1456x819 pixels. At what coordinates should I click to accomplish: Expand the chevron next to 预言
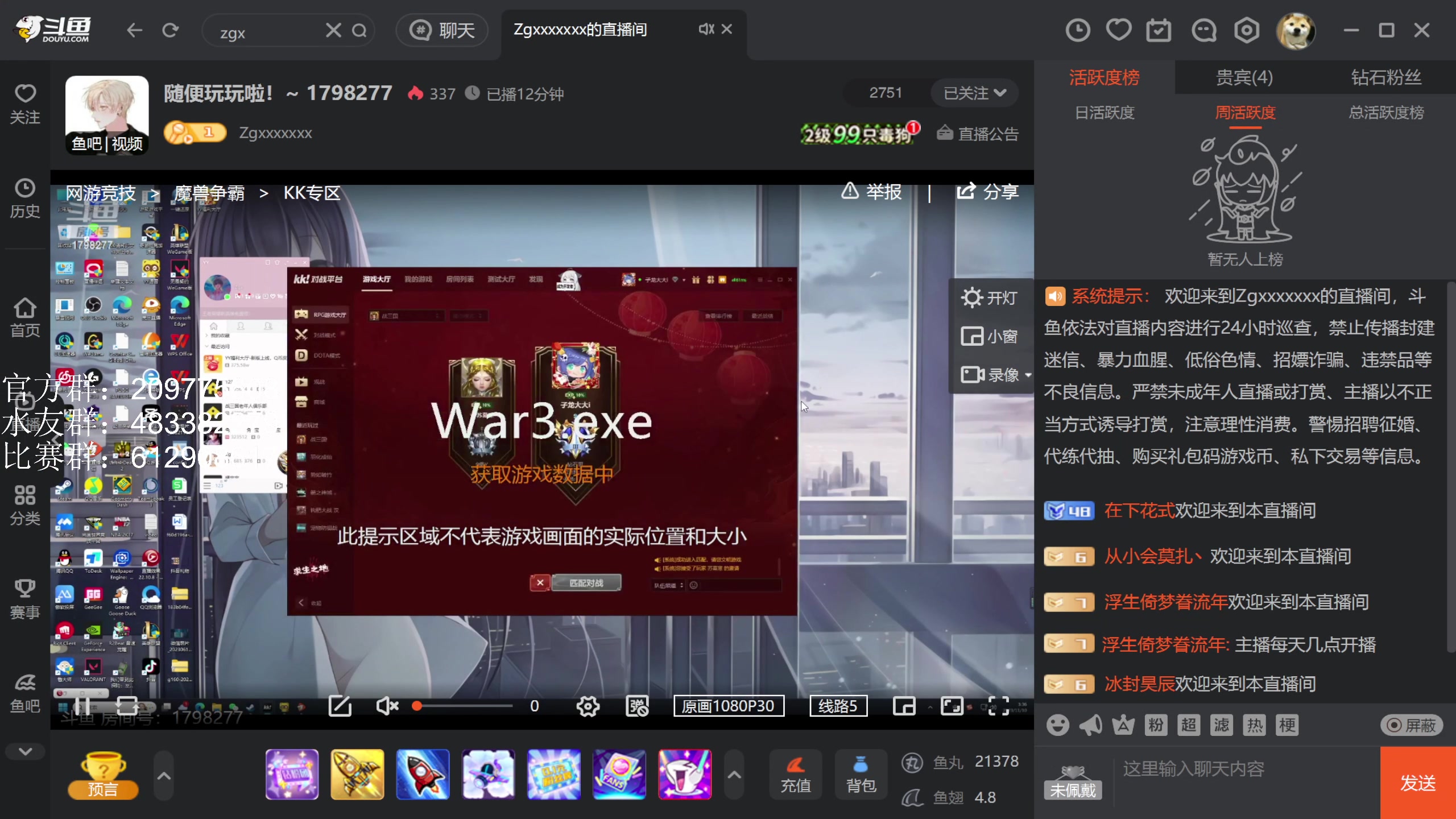coord(163,775)
